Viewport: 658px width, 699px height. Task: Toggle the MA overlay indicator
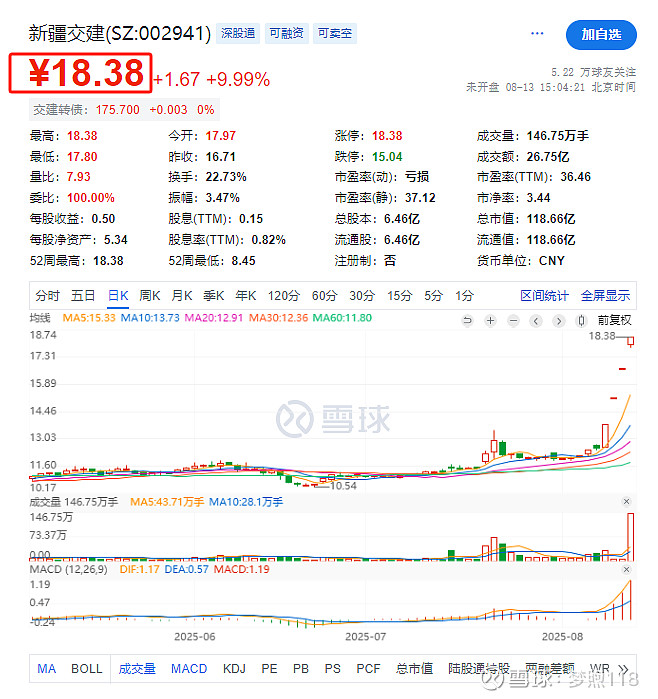(47, 669)
